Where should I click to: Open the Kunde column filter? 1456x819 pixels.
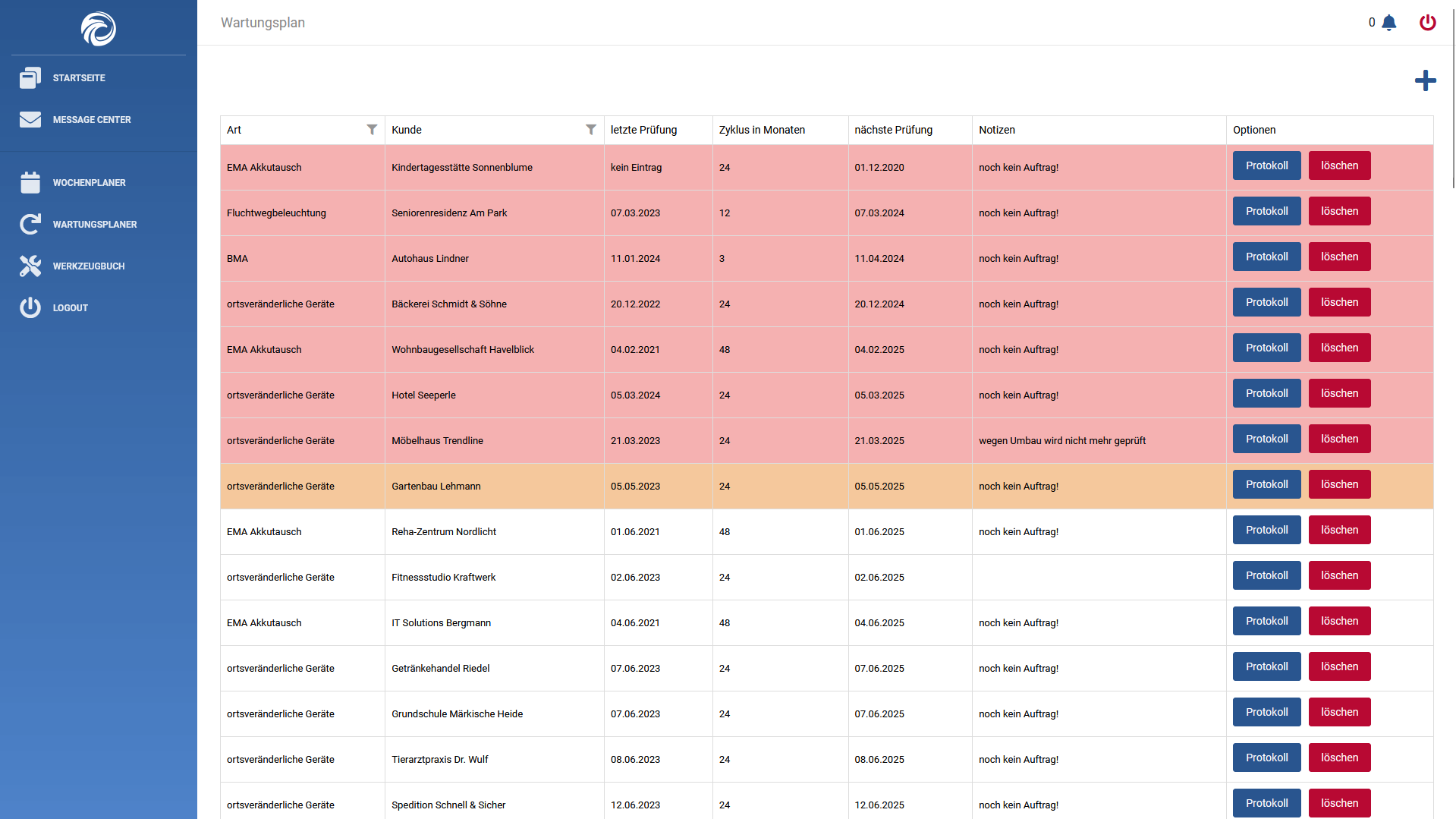(590, 130)
